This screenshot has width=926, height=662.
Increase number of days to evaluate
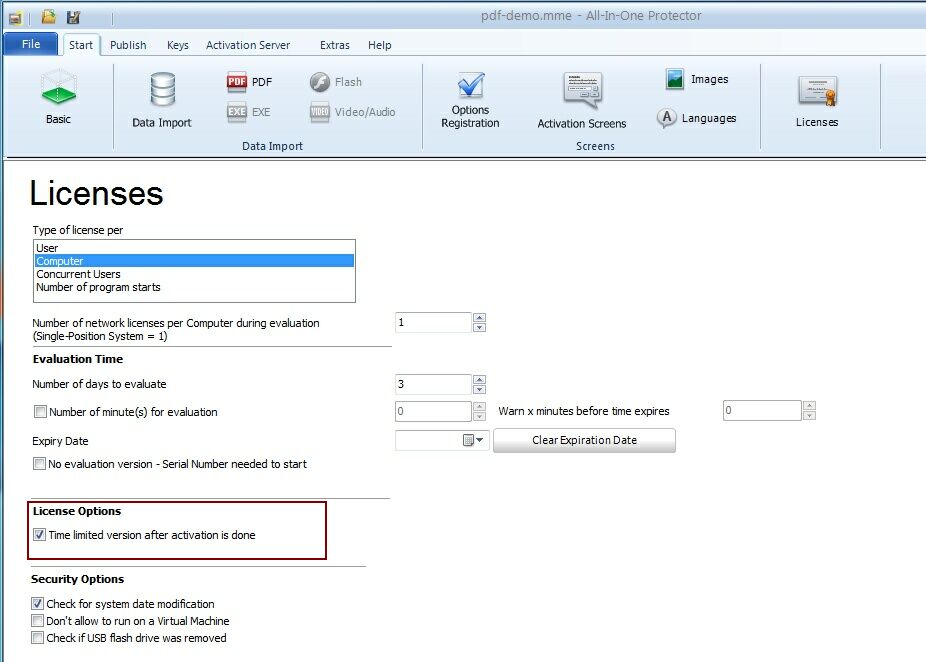(x=479, y=379)
